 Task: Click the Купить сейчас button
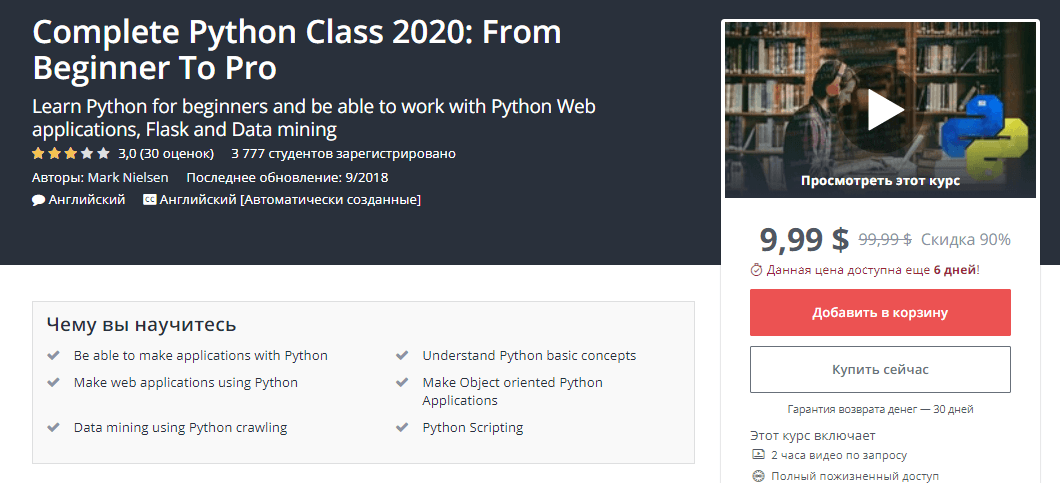(880, 369)
